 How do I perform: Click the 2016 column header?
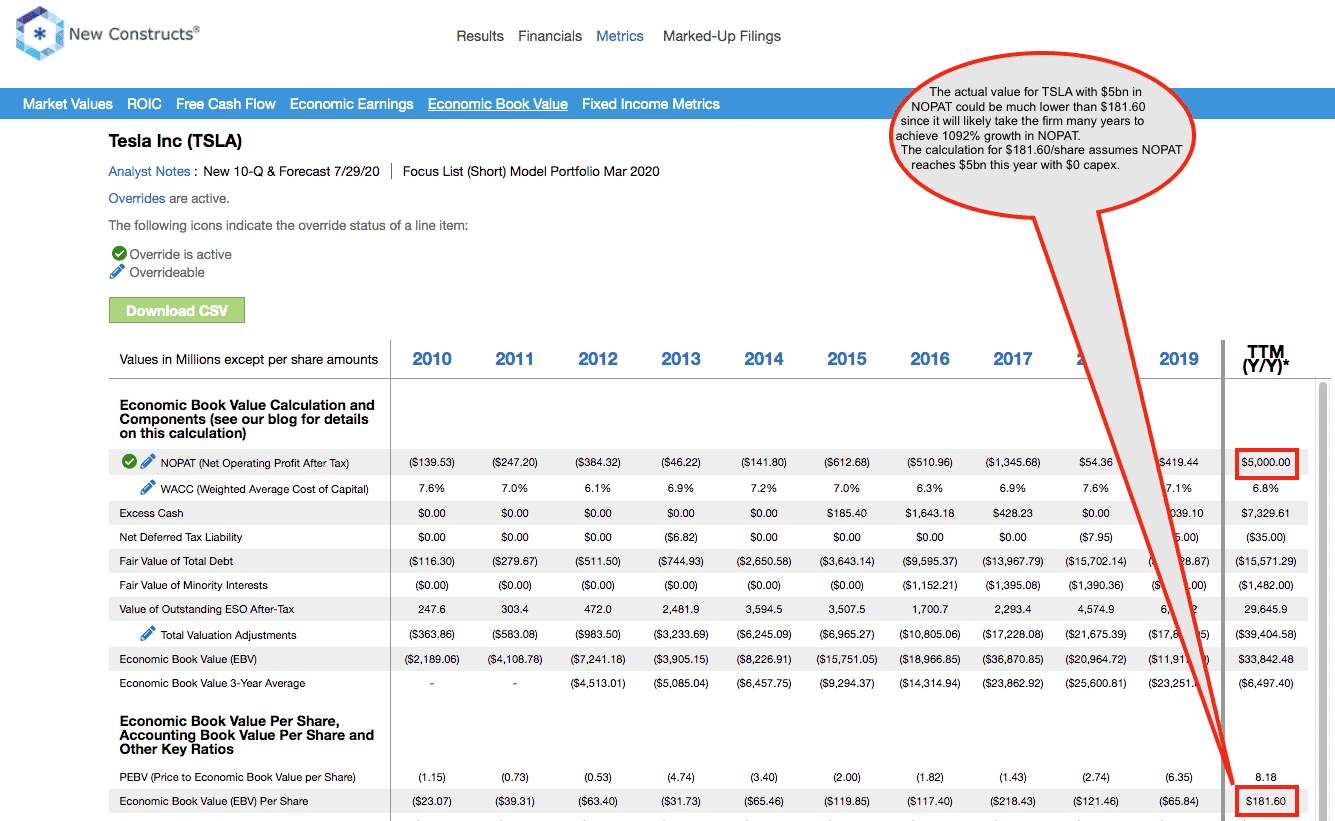pos(930,359)
